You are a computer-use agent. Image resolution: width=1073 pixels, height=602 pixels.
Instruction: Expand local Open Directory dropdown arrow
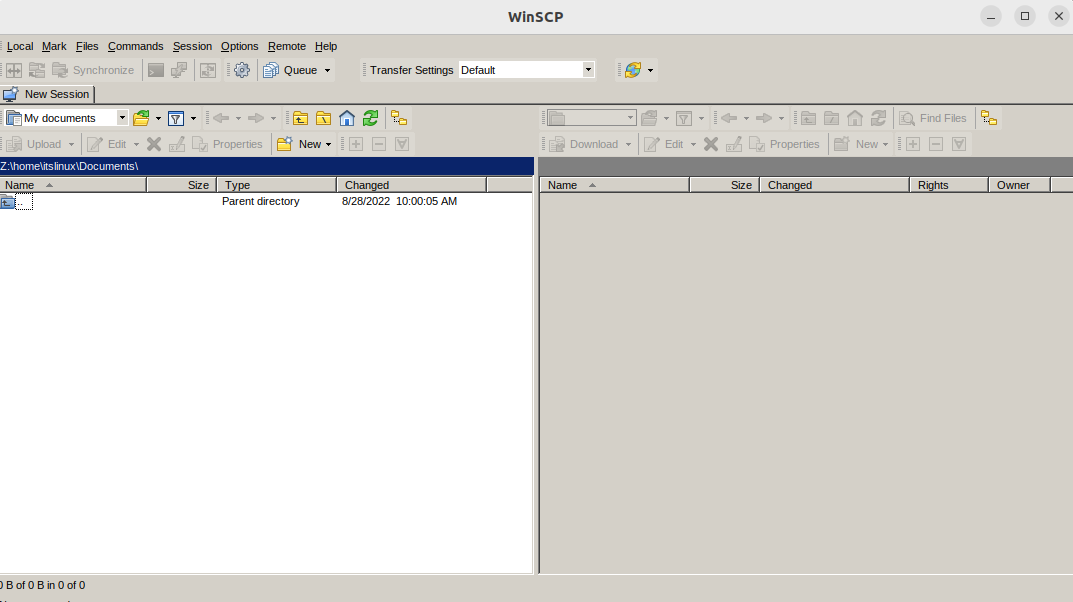(x=158, y=118)
